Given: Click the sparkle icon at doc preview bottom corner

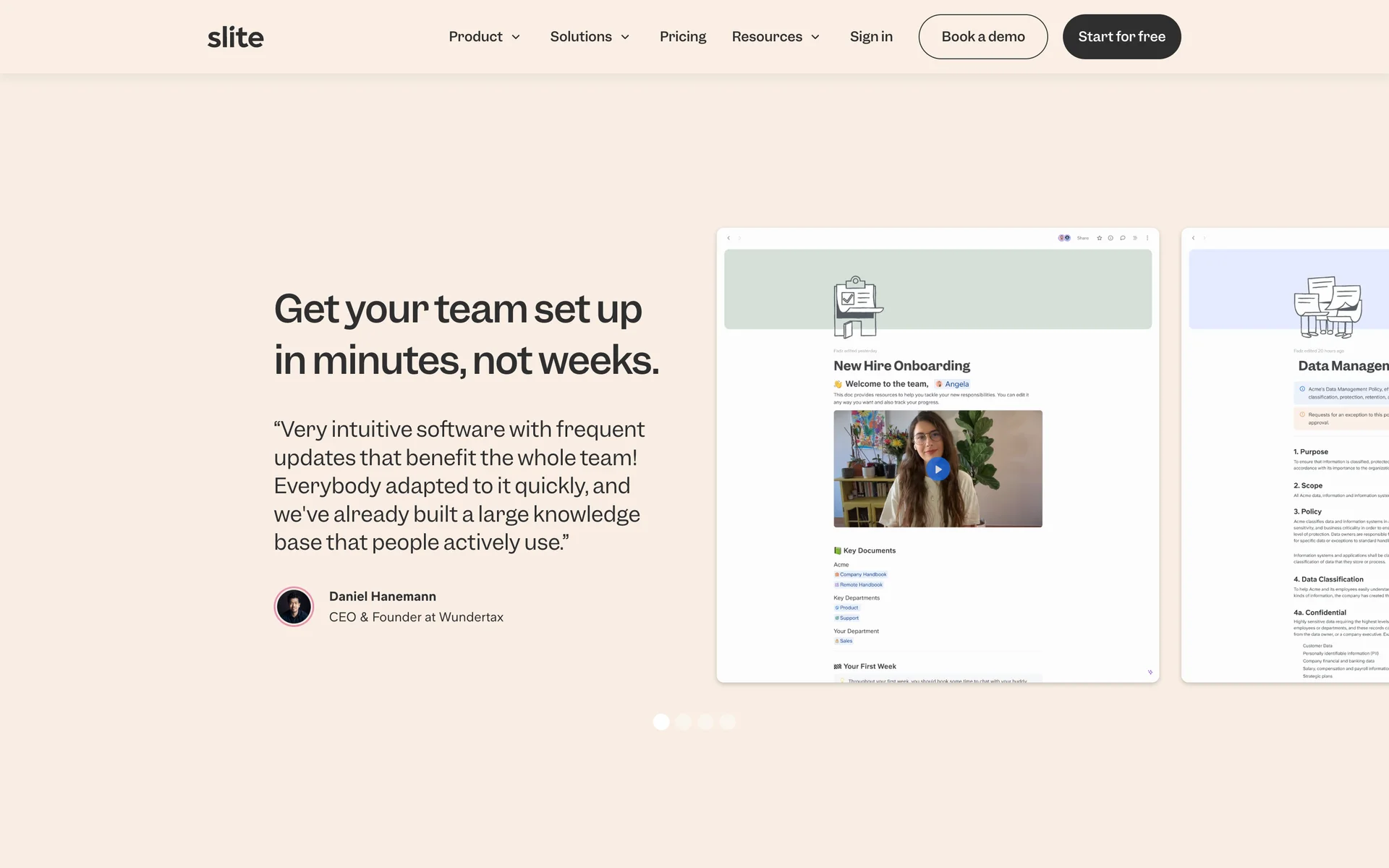Looking at the screenshot, I should (x=1150, y=672).
